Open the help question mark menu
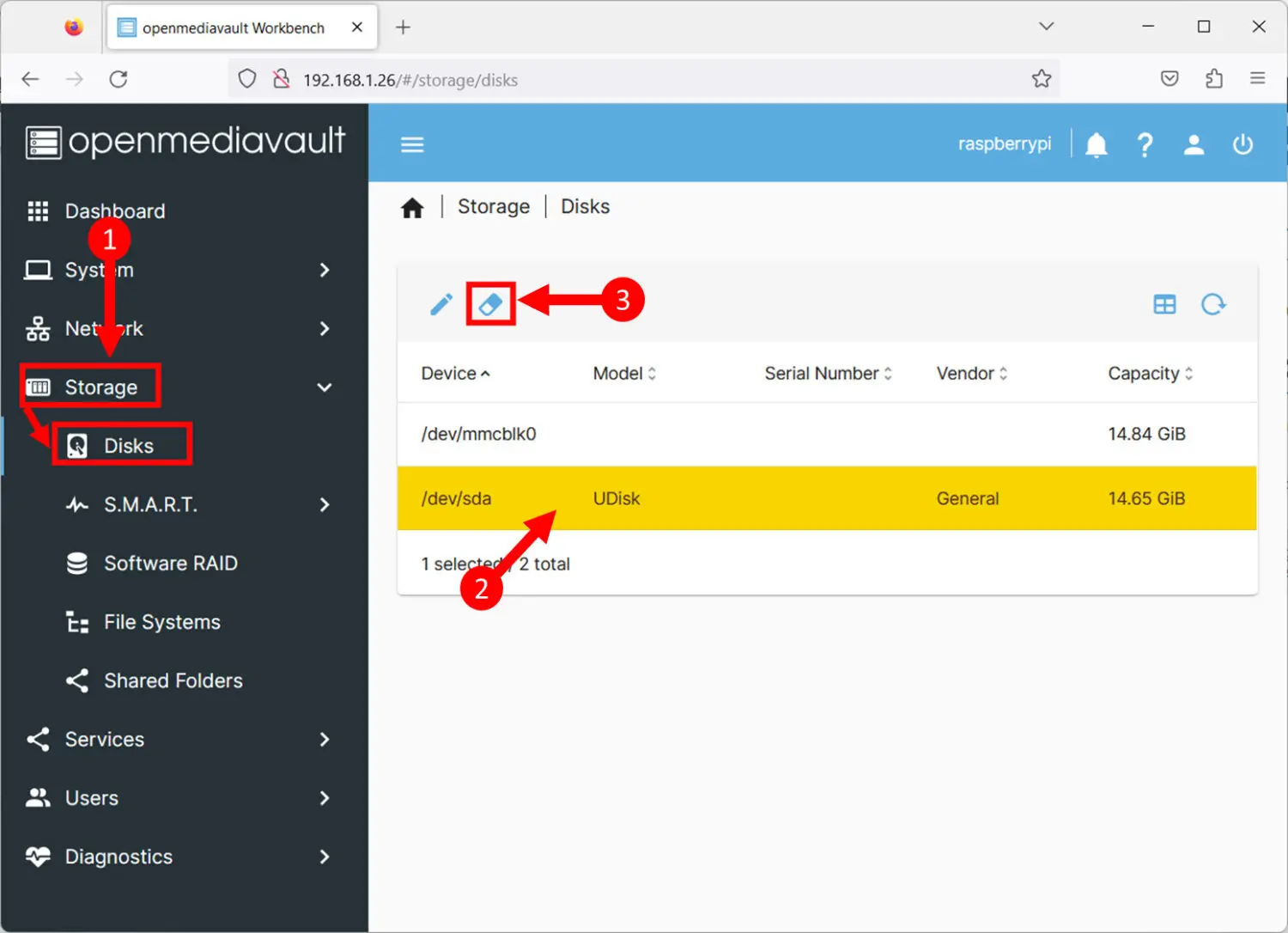This screenshot has height=933, width=1288. tap(1145, 144)
